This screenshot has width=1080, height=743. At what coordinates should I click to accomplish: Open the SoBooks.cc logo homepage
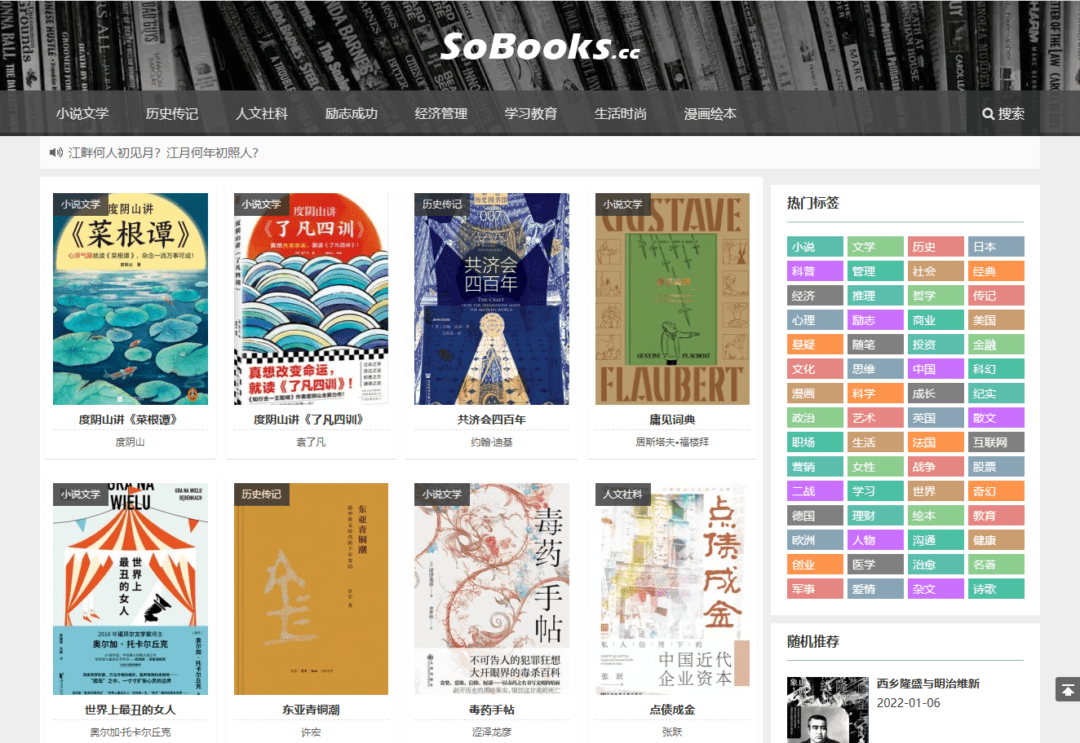pos(540,47)
